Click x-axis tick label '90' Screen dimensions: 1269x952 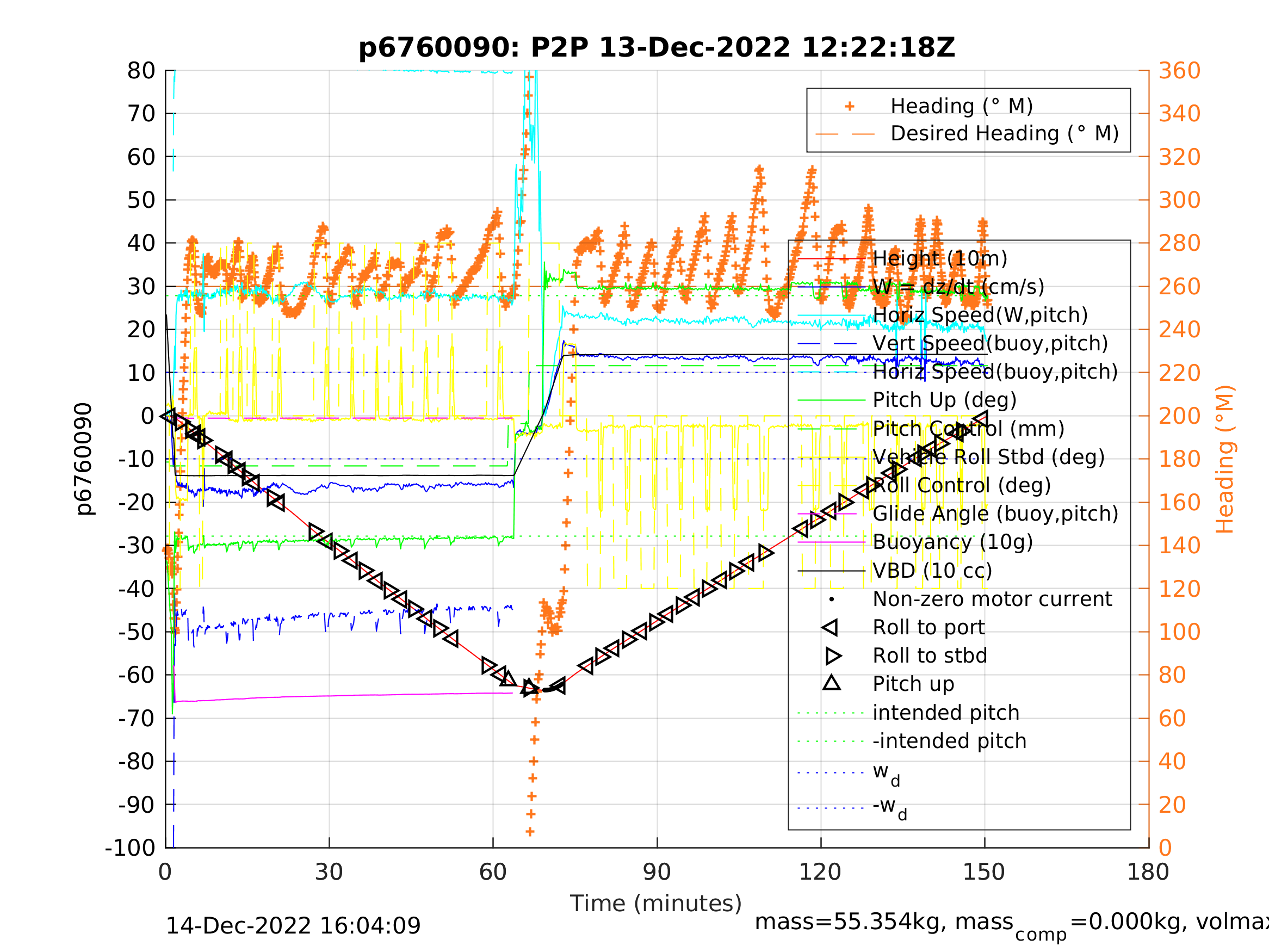[x=657, y=872]
